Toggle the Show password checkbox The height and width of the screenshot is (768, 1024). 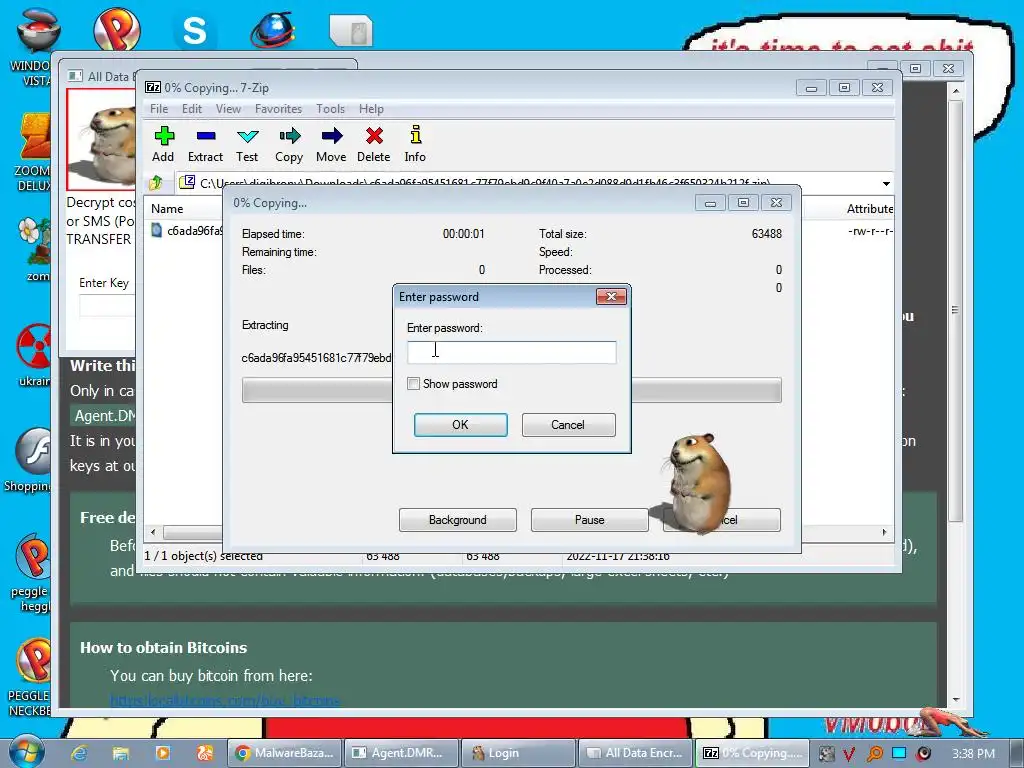pos(413,384)
